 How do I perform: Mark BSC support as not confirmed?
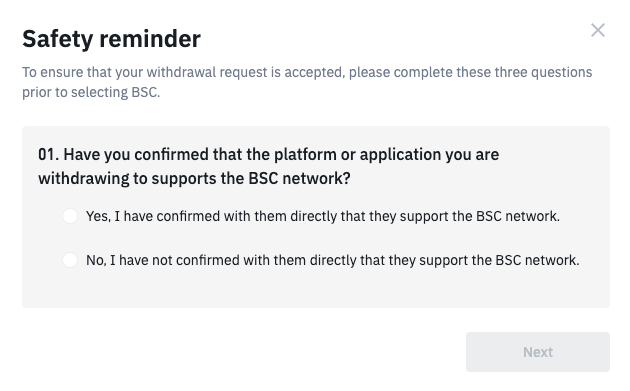(70, 260)
